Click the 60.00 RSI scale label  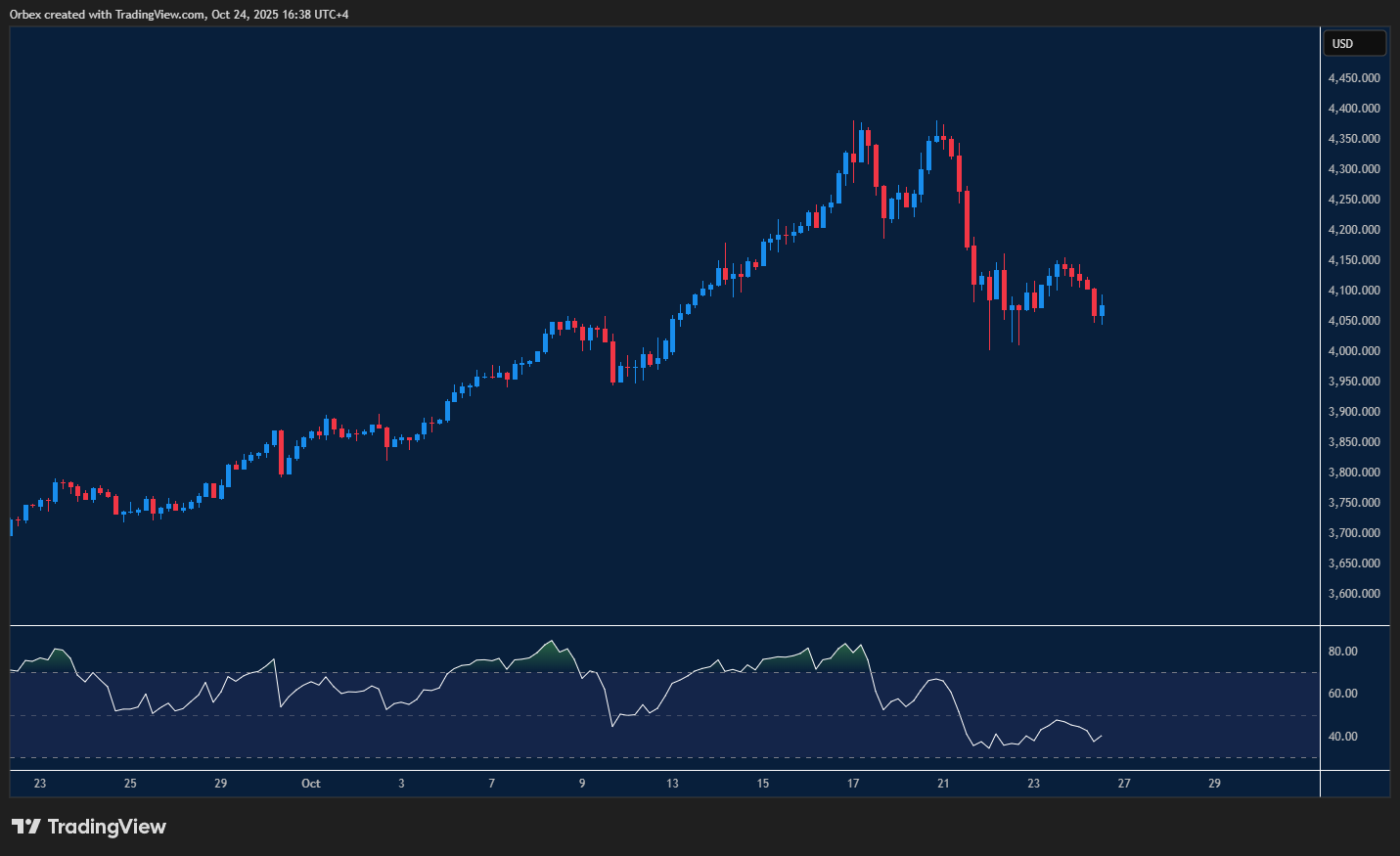[1342, 694]
